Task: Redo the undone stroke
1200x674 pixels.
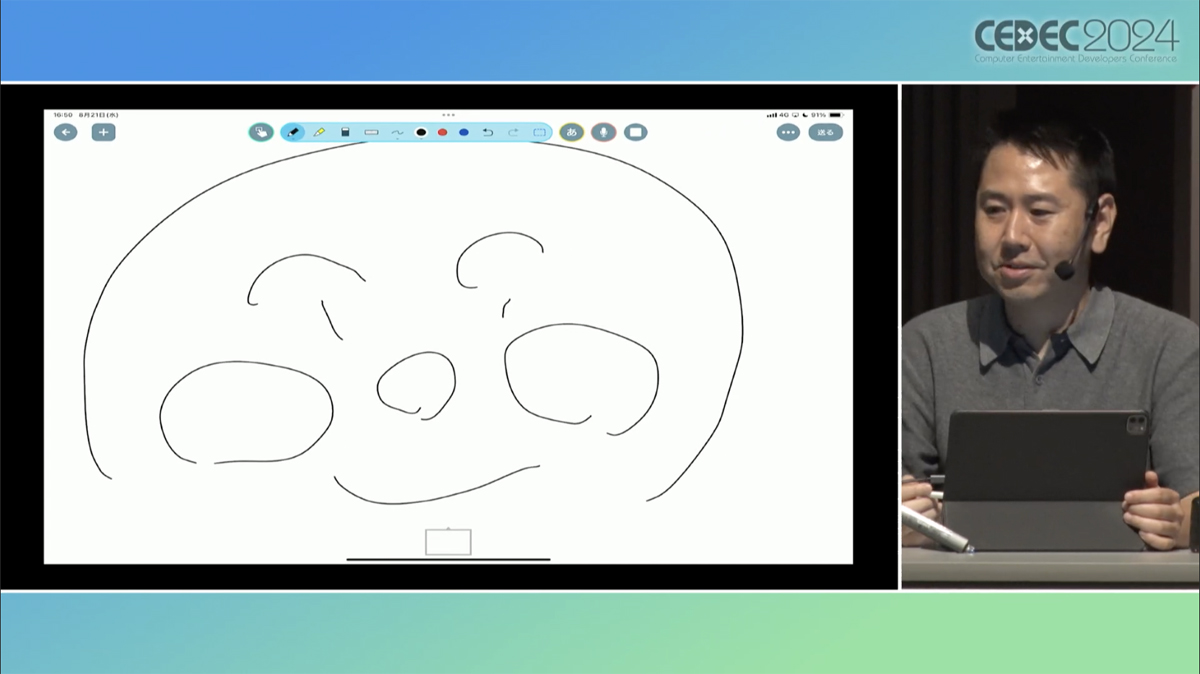Action: 513,132
